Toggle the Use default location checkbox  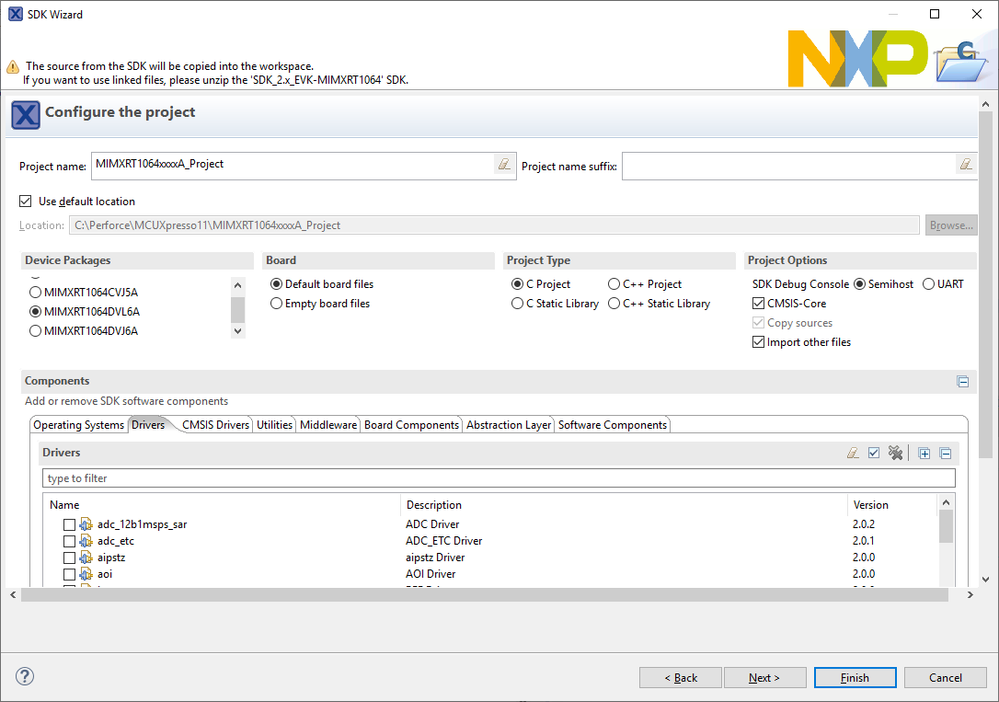25,201
